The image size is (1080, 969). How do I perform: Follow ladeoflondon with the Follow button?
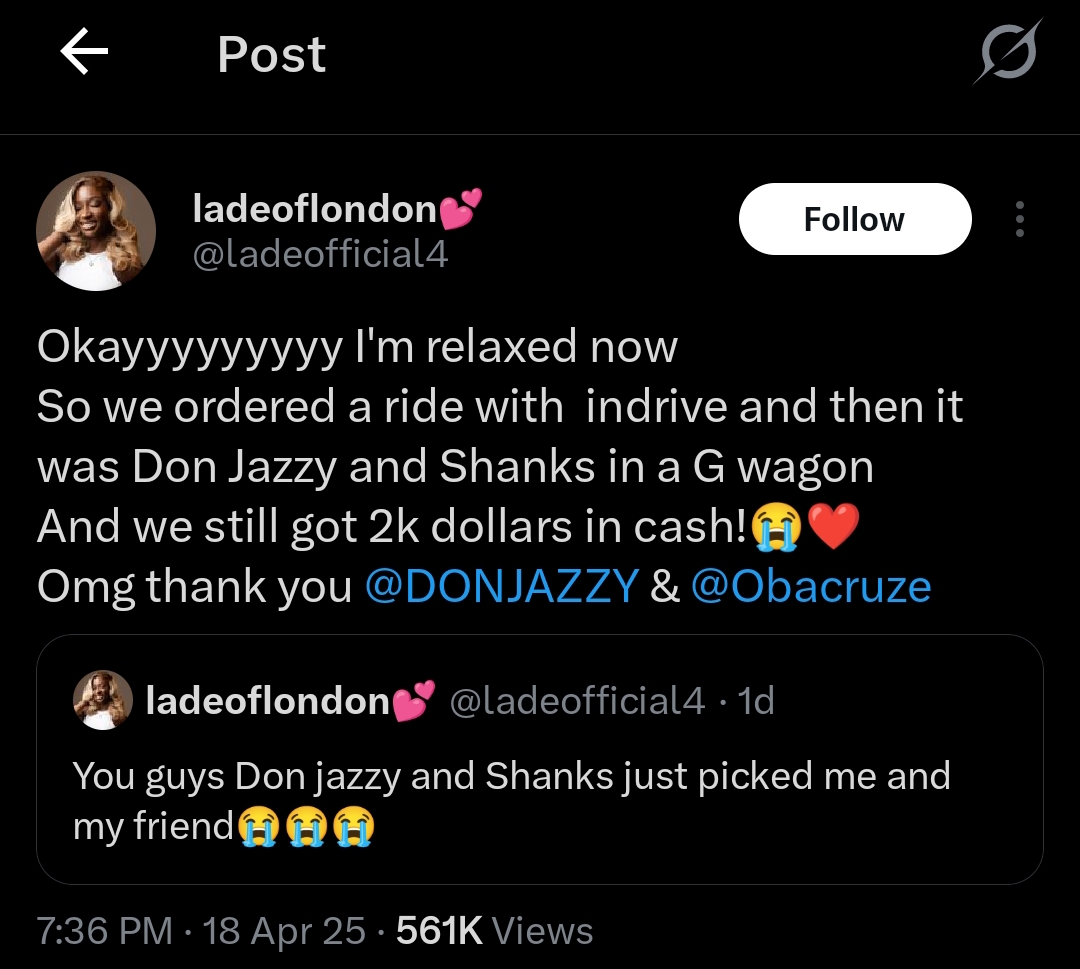[x=854, y=219]
